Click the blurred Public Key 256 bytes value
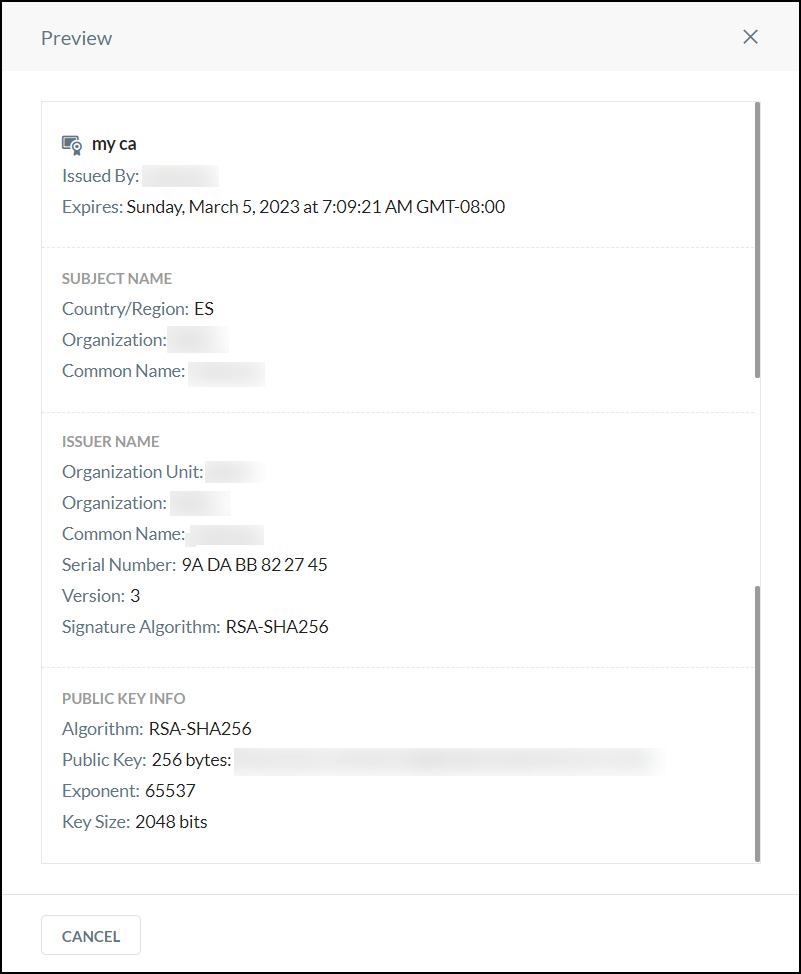This screenshot has width=801, height=974. (449, 761)
